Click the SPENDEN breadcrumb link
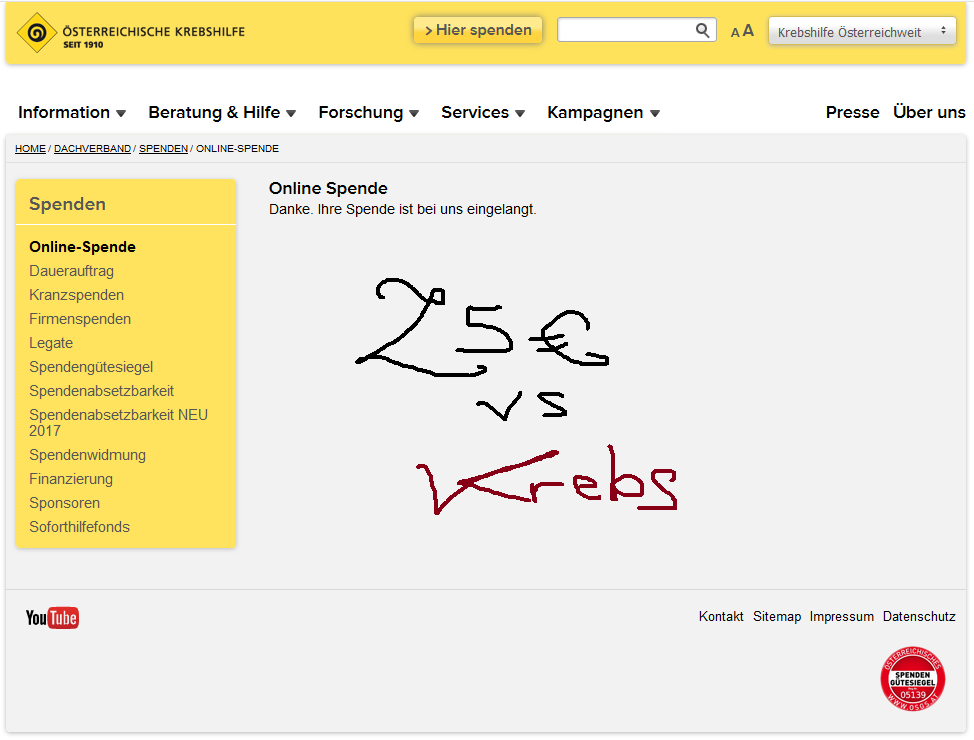The height and width of the screenshot is (740, 974). (163, 148)
